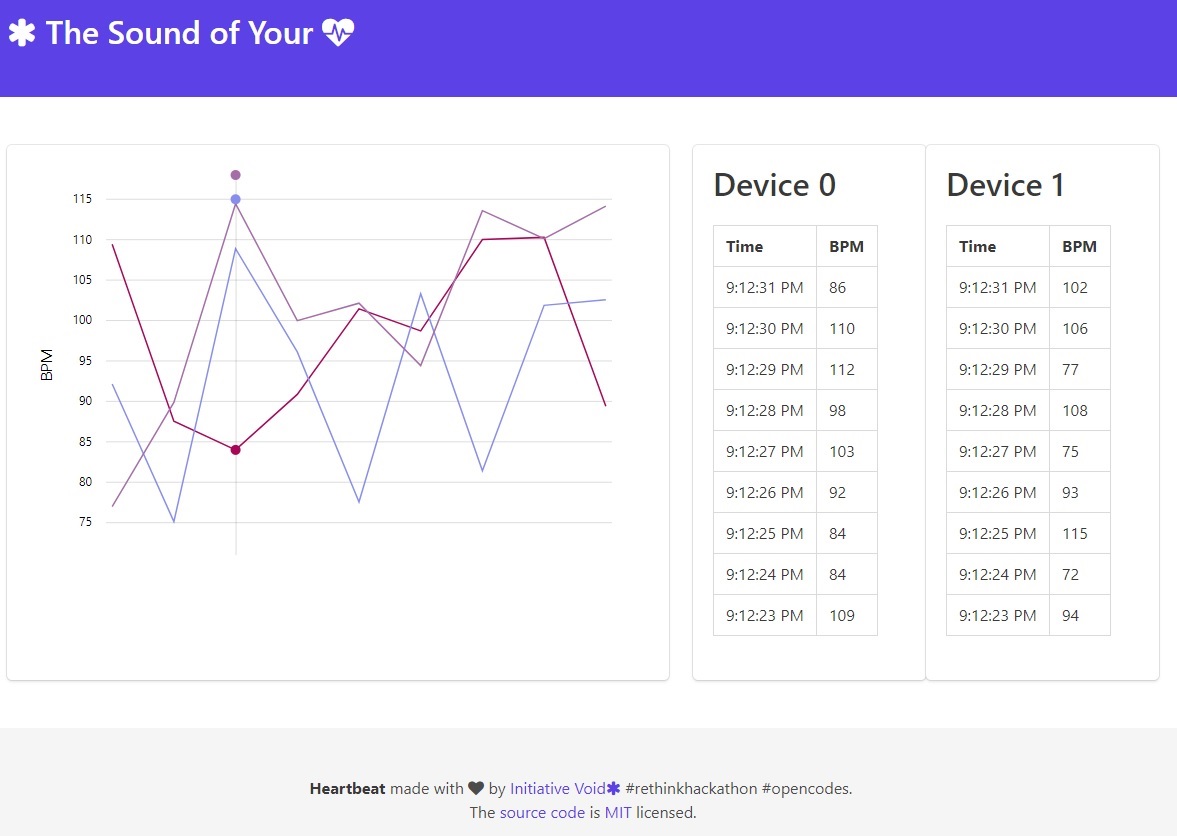Click the 'The Sound of Your' title
This screenshot has height=836, width=1177.
point(179,33)
